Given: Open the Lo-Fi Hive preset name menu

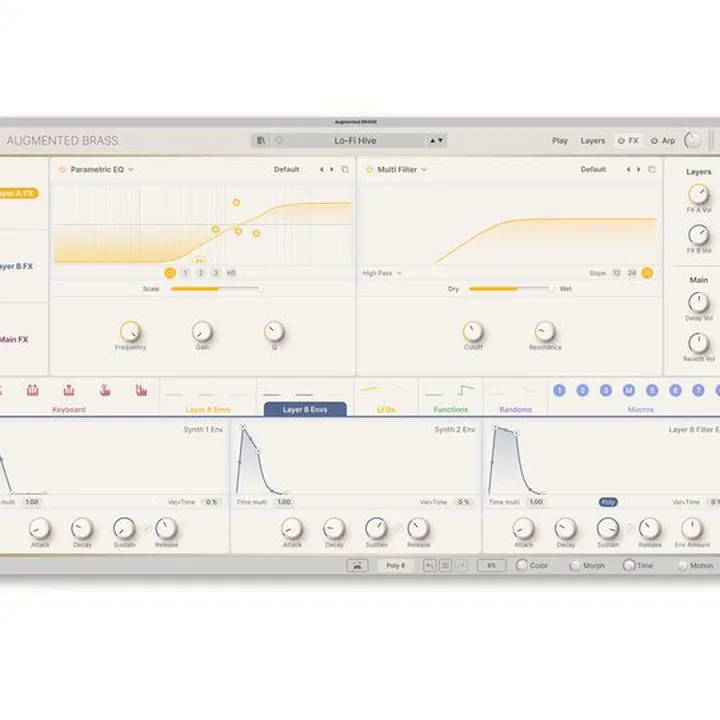Looking at the screenshot, I should 355,141.
